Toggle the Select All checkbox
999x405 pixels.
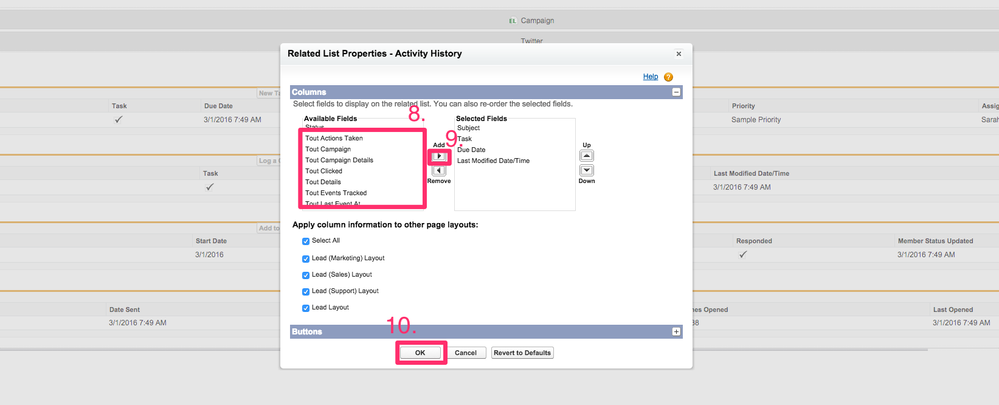(306, 242)
